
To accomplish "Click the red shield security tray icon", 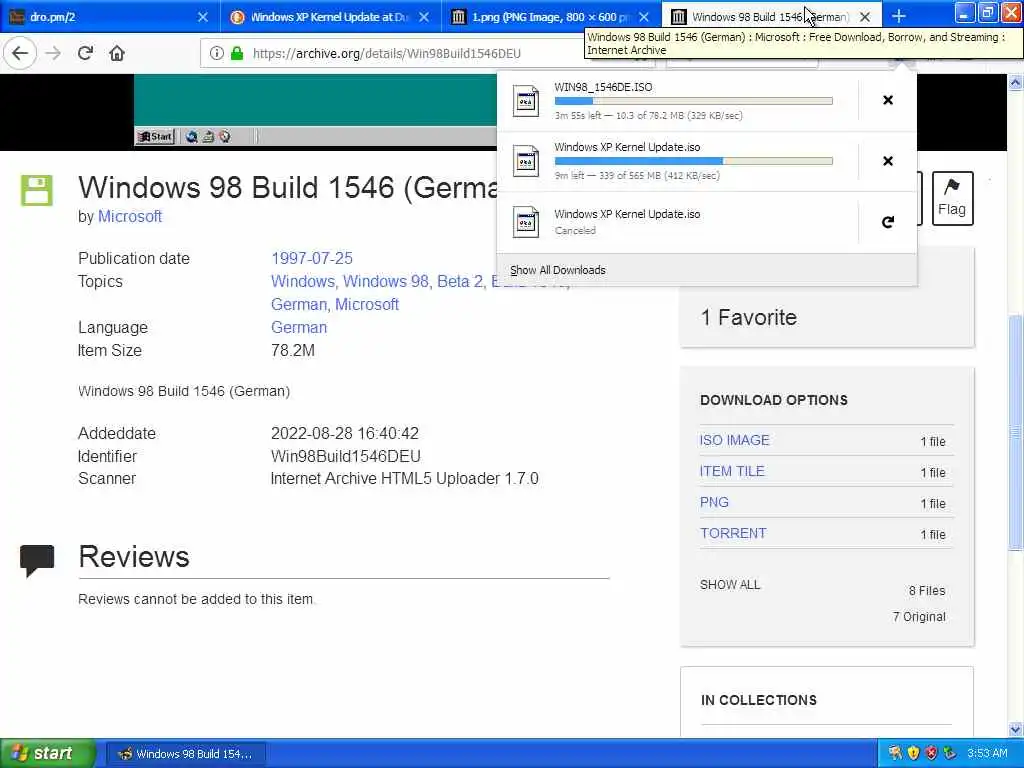I will coord(932,754).
